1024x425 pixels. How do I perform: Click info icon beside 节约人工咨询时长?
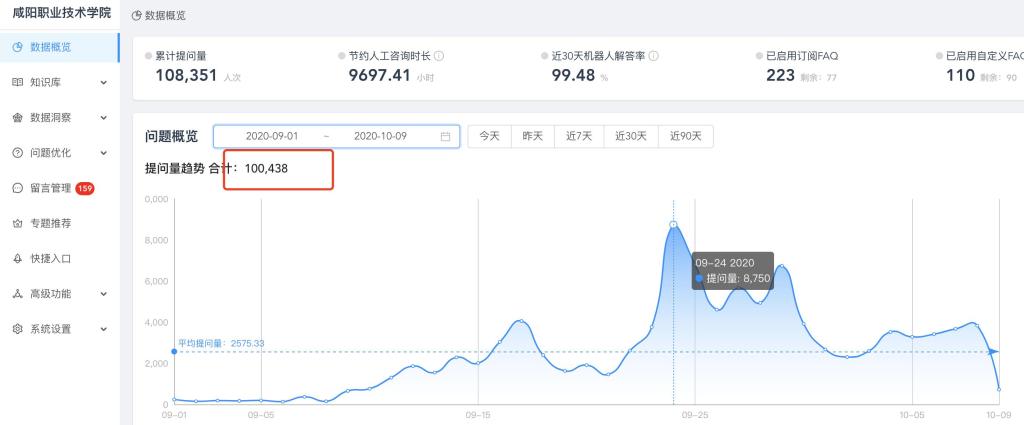tap(439, 56)
